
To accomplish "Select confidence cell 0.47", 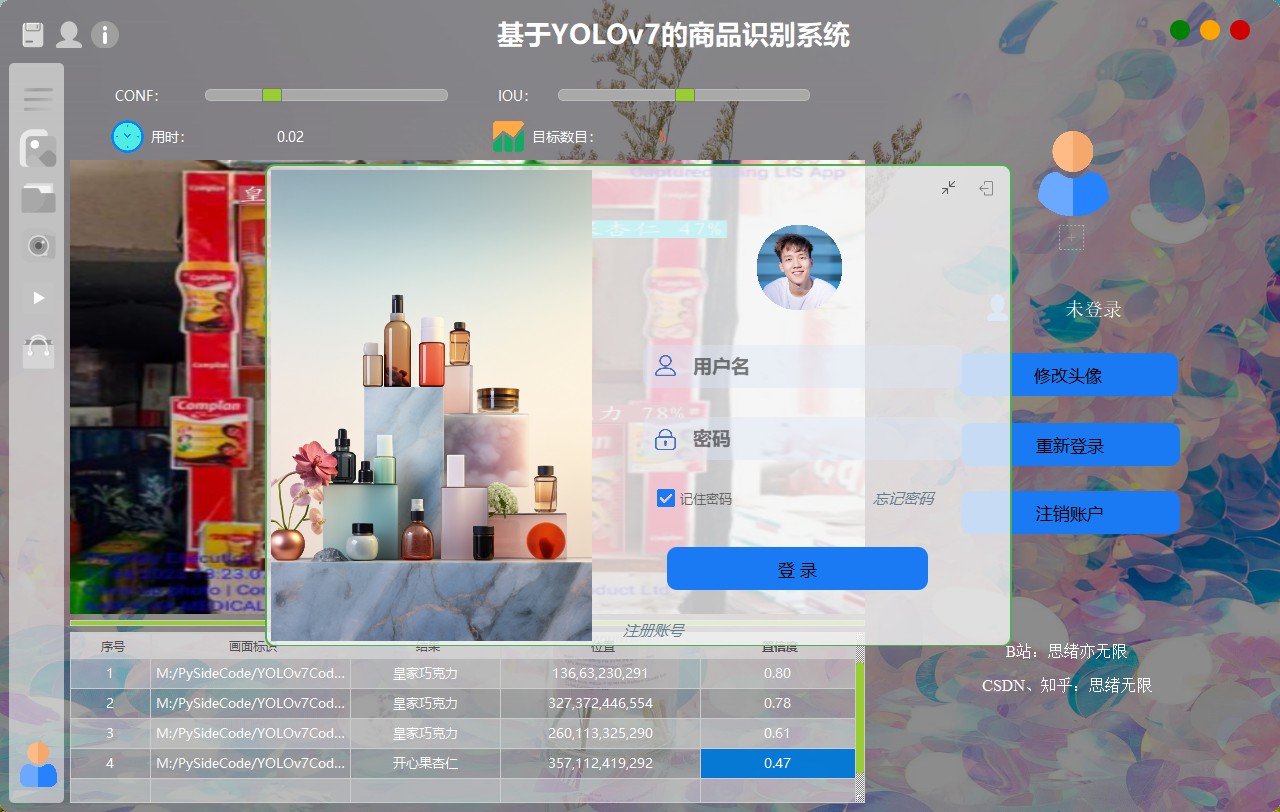I will [777, 763].
